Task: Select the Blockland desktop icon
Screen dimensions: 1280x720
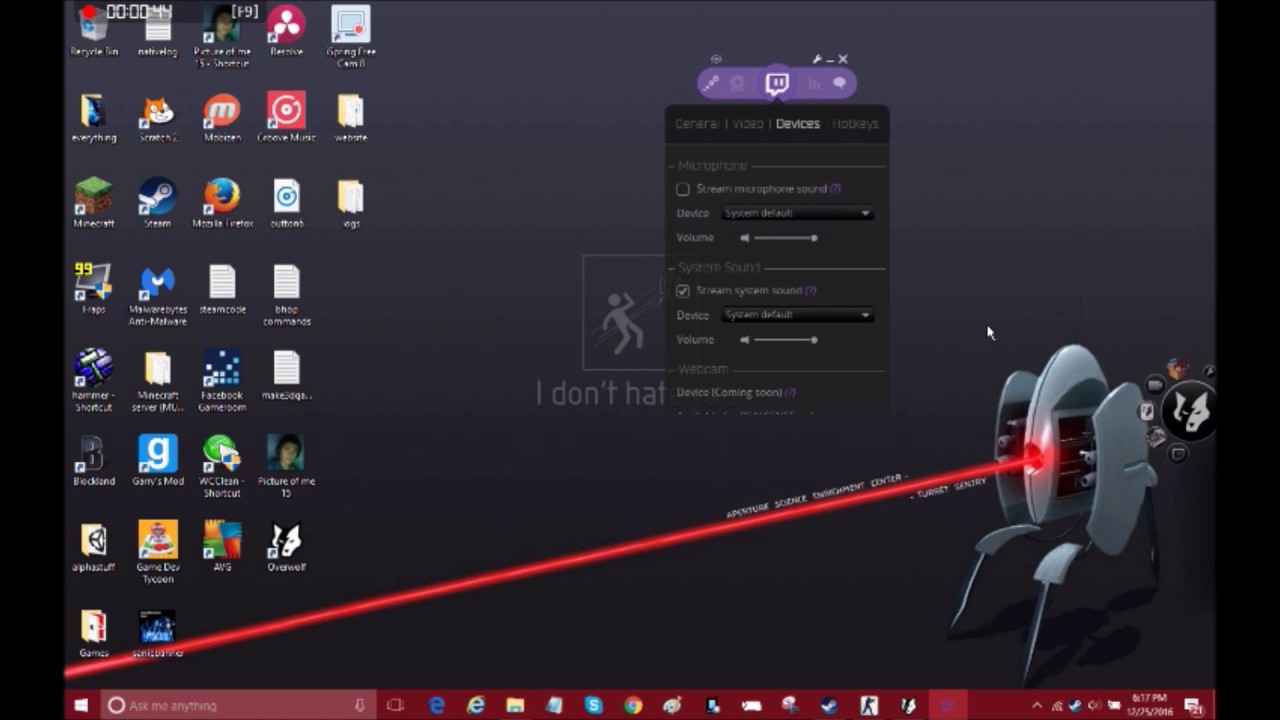Action: pos(94,461)
